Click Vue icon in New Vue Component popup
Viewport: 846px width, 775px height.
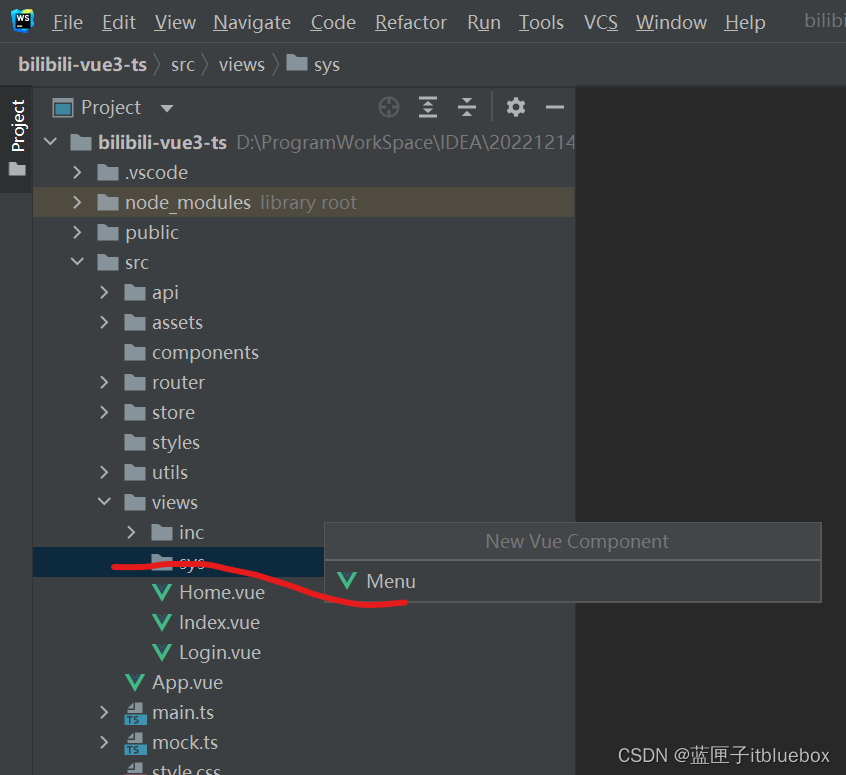tap(347, 581)
